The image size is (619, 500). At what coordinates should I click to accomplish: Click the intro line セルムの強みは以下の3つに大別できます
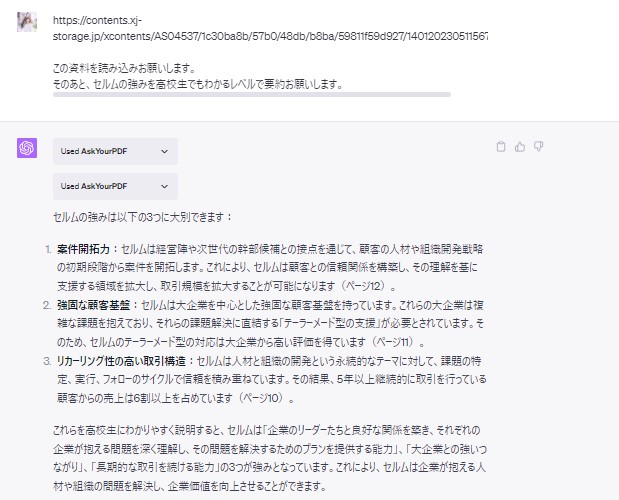coord(142,216)
